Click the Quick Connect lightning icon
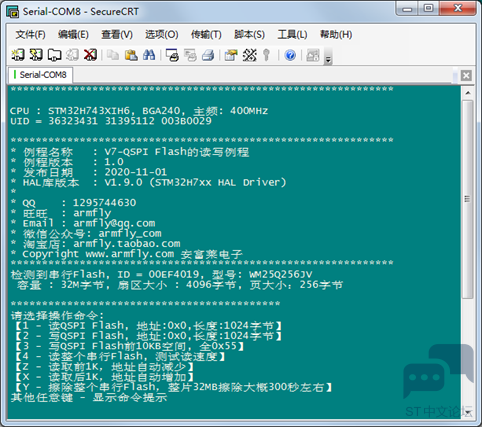The height and width of the screenshot is (427, 482). [x=36, y=55]
